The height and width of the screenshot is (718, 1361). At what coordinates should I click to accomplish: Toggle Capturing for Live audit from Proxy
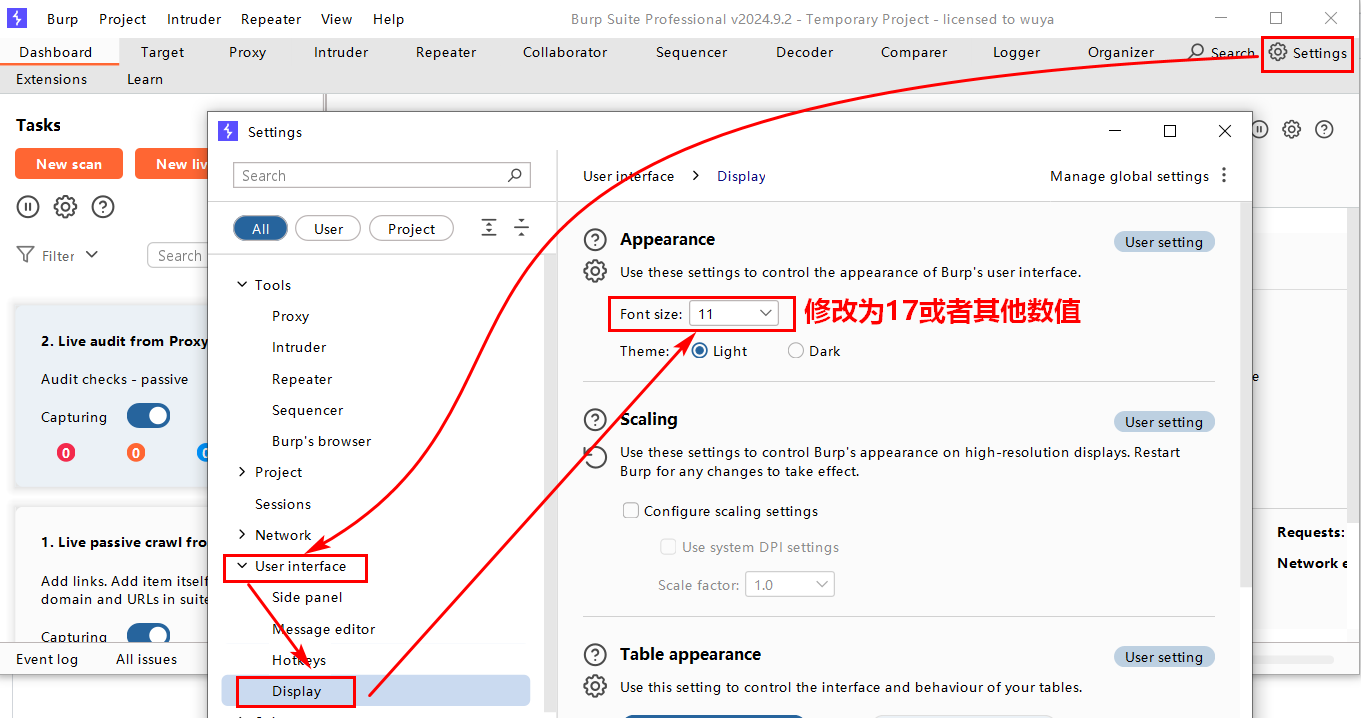click(x=148, y=416)
